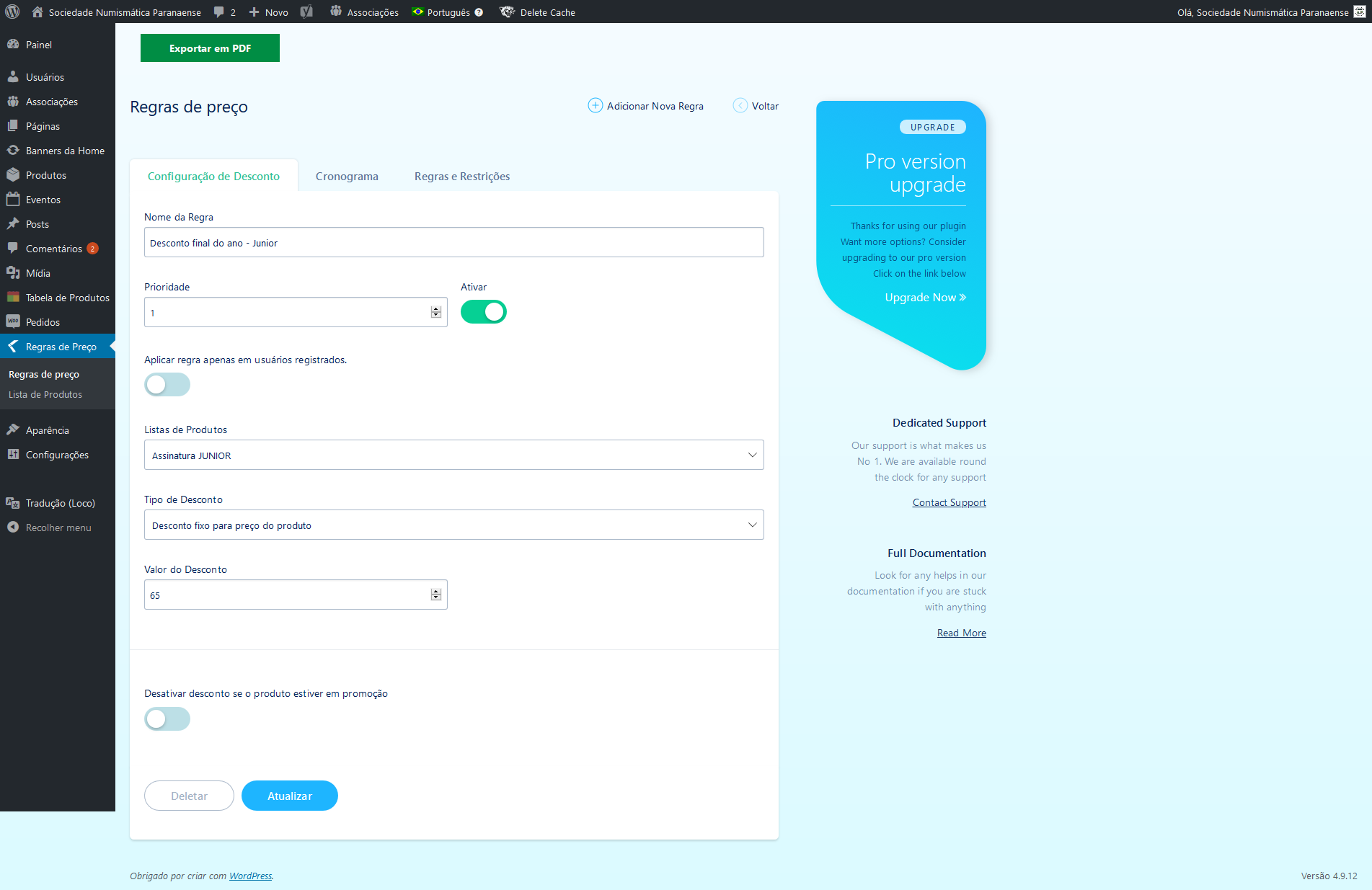
Task: Open the user avatar in top right
Action: coord(1360,12)
